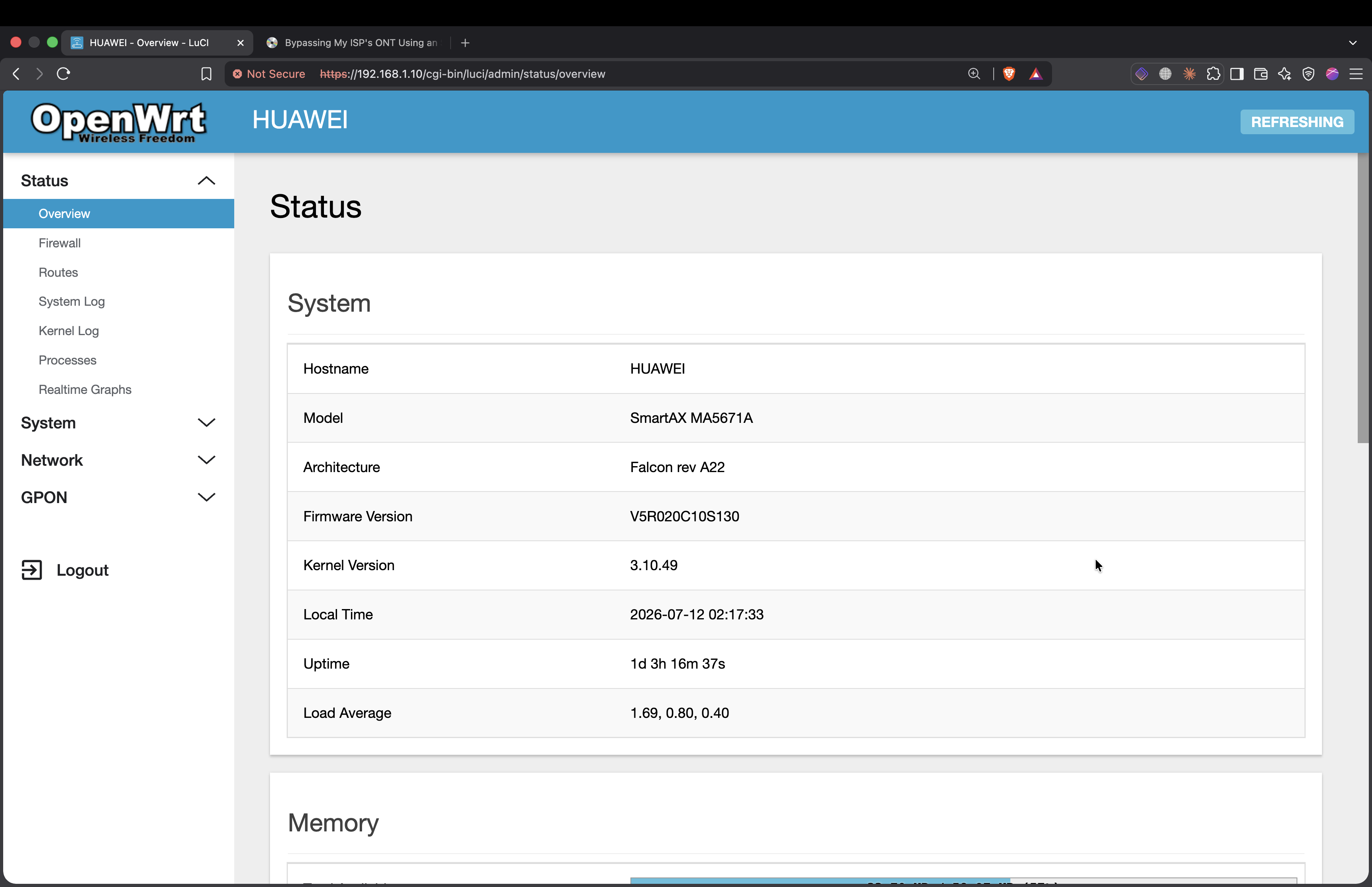Reload the page with the refresh icon
Image resolution: width=1372 pixels, height=887 pixels.
tap(64, 74)
